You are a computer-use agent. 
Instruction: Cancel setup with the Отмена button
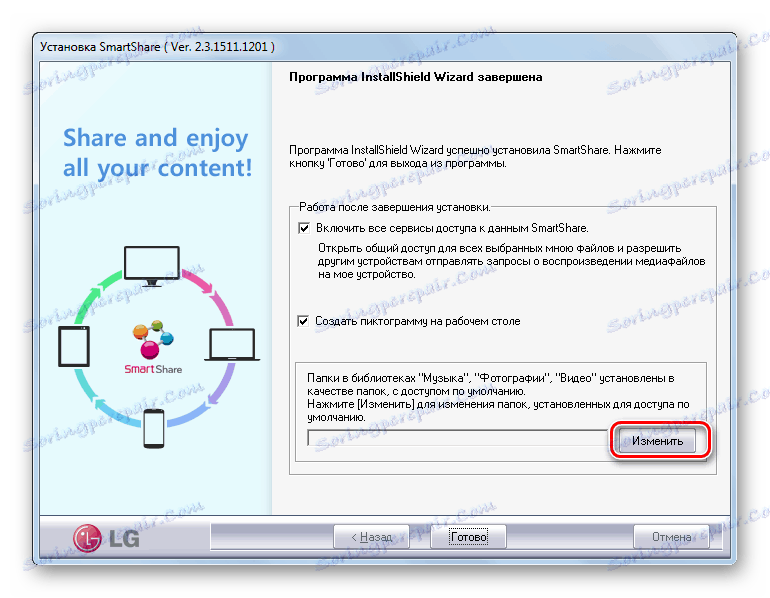(671, 537)
